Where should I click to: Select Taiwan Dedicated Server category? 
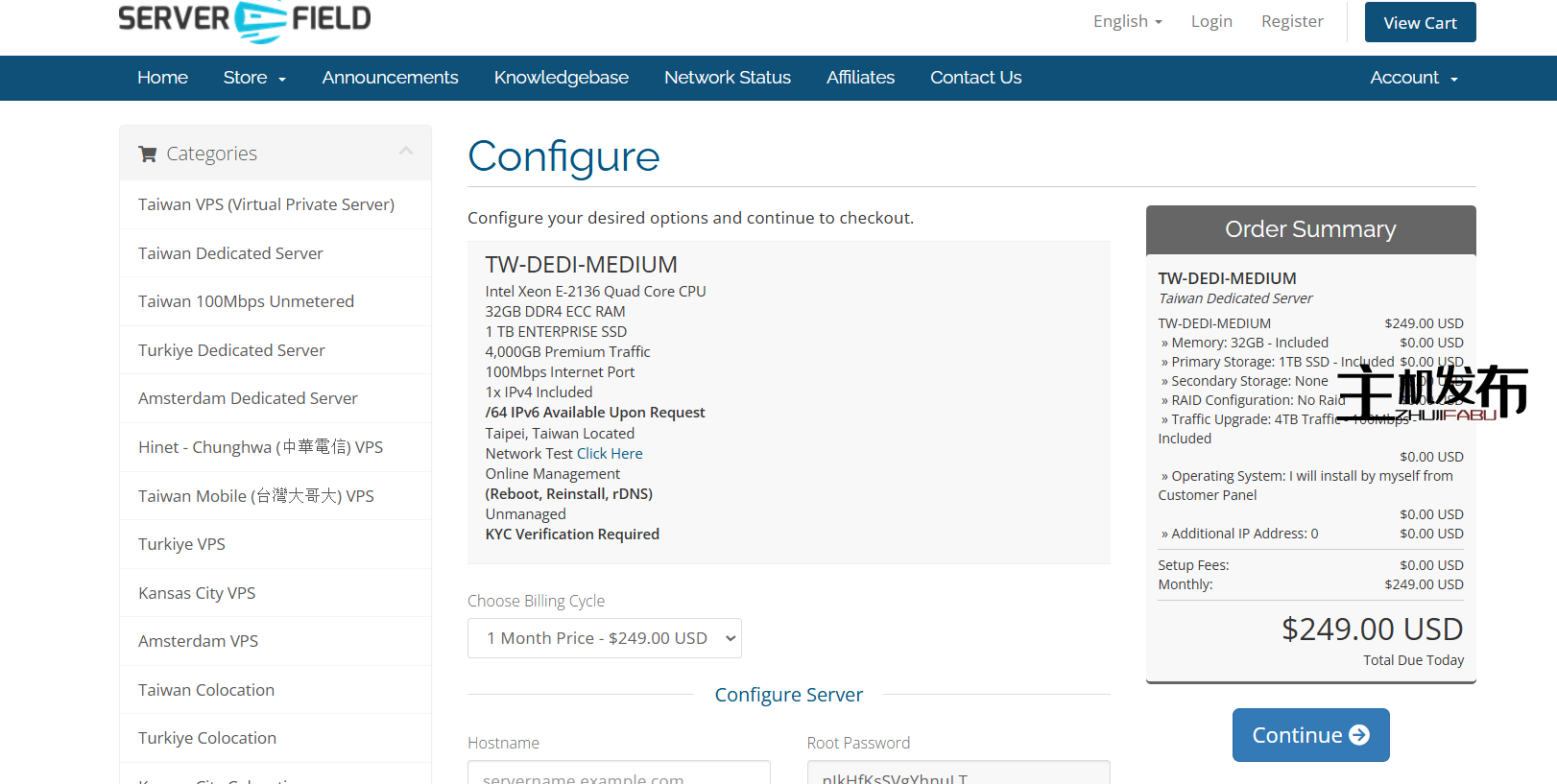pos(230,253)
